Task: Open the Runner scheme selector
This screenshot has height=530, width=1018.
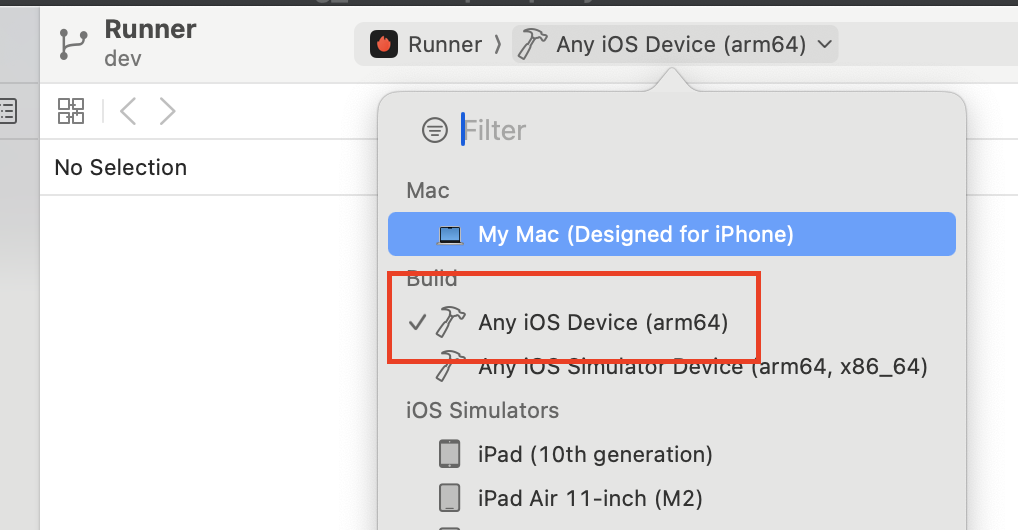Action: tap(427, 44)
